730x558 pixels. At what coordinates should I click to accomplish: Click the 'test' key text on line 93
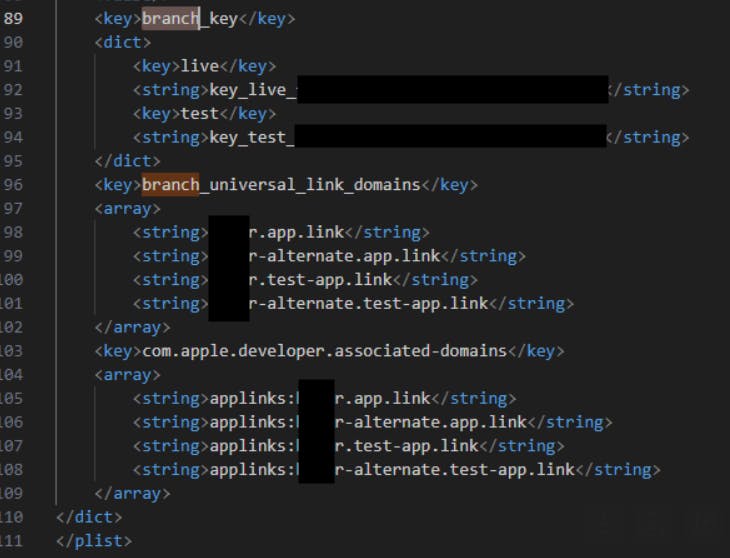(x=199, y=114)
